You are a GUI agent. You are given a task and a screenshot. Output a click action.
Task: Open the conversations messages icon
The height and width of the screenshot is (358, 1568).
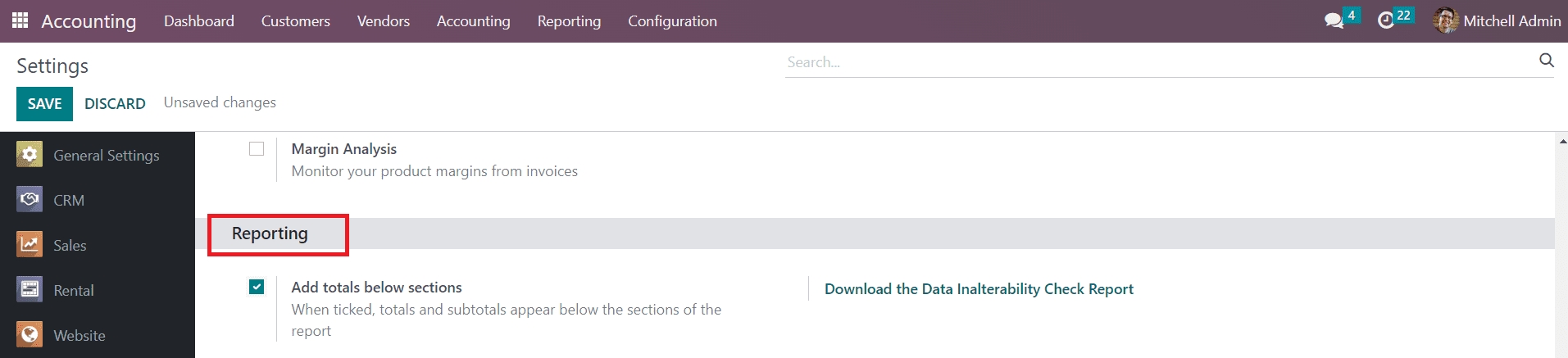pos(1334,20)
